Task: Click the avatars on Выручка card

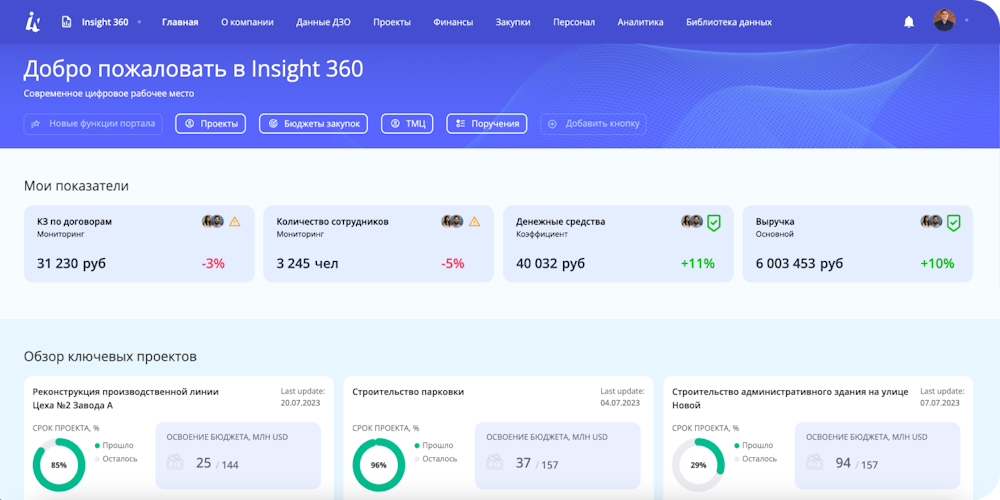Action: tap(931, 221)
